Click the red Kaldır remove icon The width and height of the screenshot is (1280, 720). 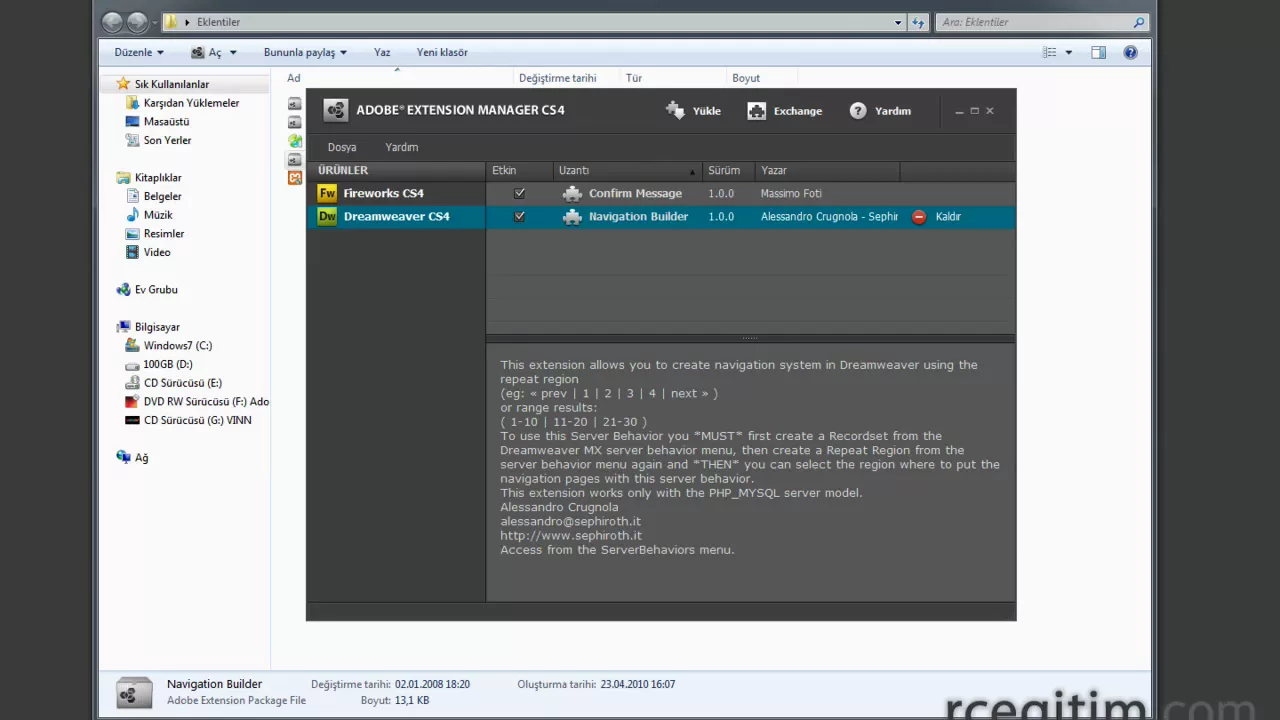[919, 216]
